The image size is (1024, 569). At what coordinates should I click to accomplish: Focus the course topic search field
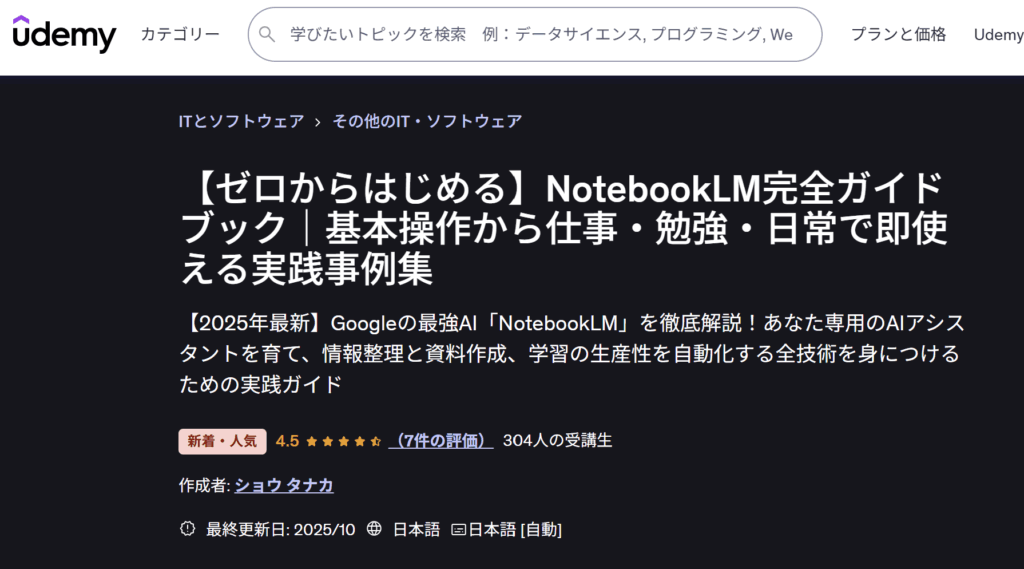coord(534,35)
